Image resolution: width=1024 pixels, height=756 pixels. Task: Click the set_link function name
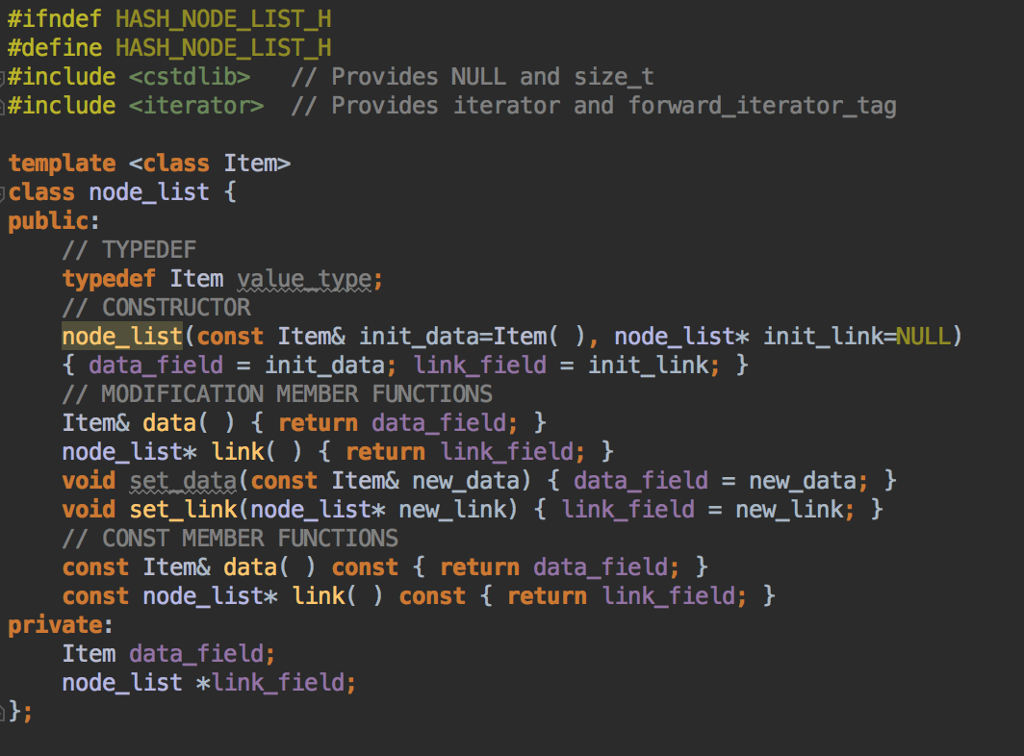click(181, 509)
